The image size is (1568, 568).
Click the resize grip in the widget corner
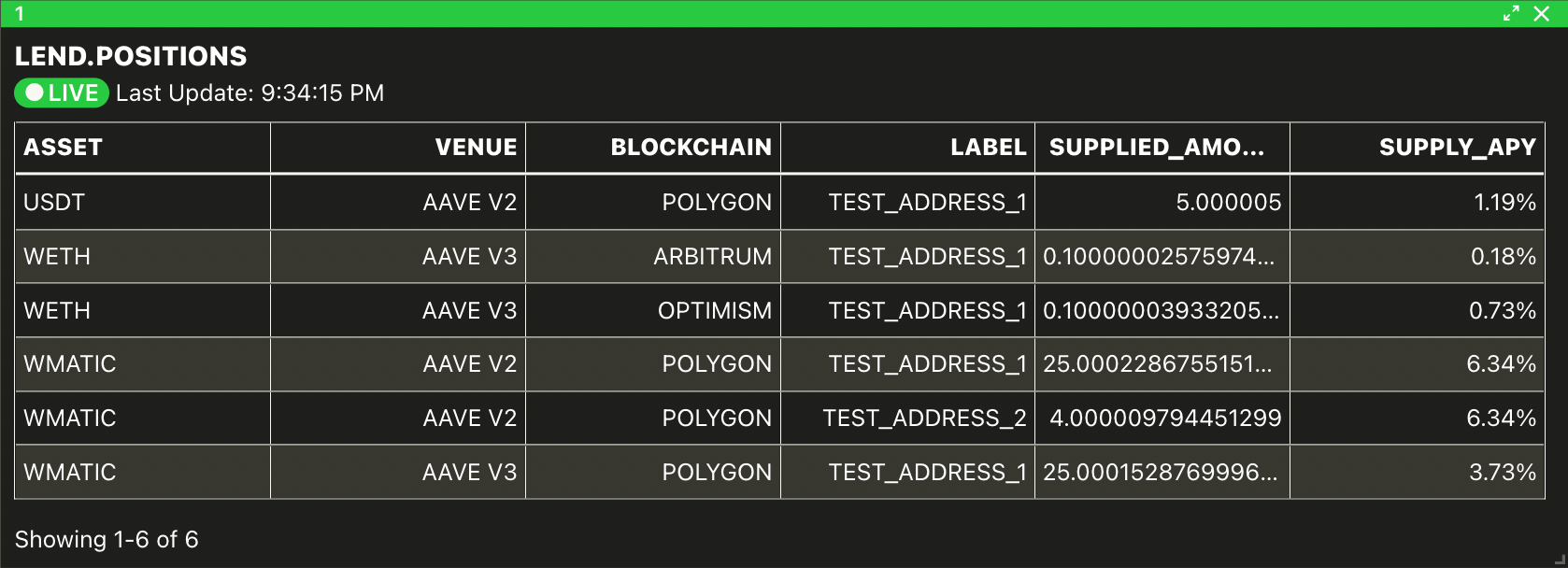tap(1559, 559)
